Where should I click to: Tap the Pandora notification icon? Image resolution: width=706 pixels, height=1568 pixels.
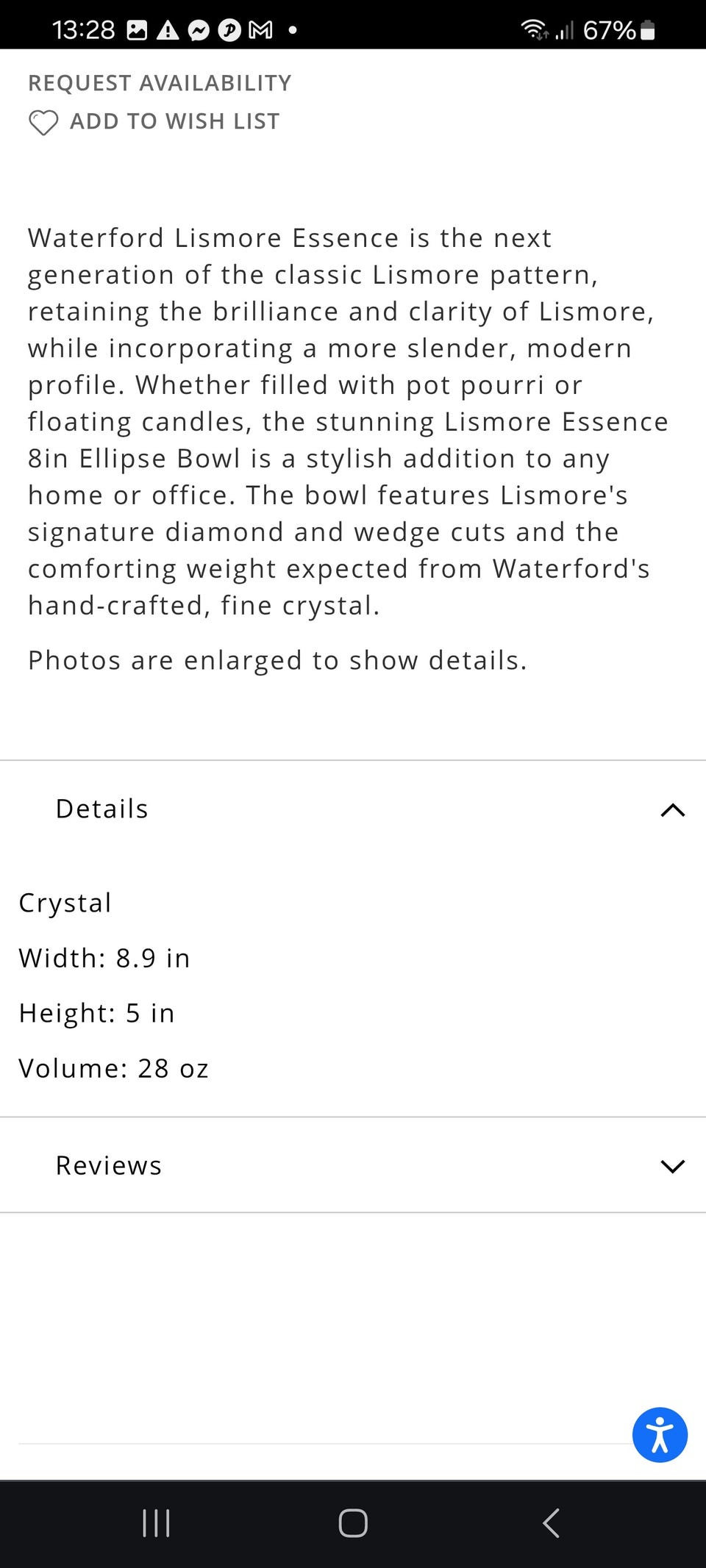[229, 30]
